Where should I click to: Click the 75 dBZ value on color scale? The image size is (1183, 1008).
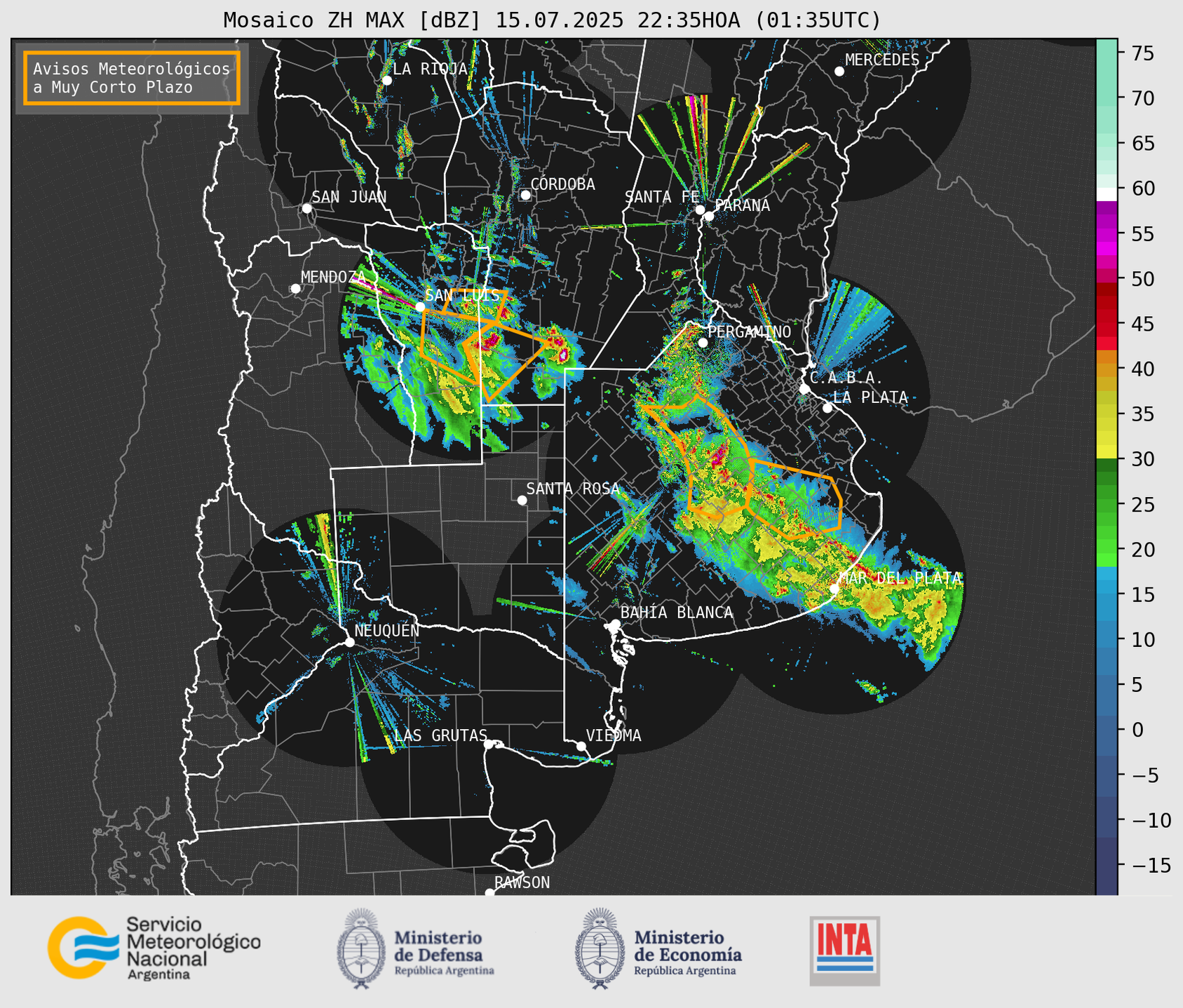coord(1142,53)
